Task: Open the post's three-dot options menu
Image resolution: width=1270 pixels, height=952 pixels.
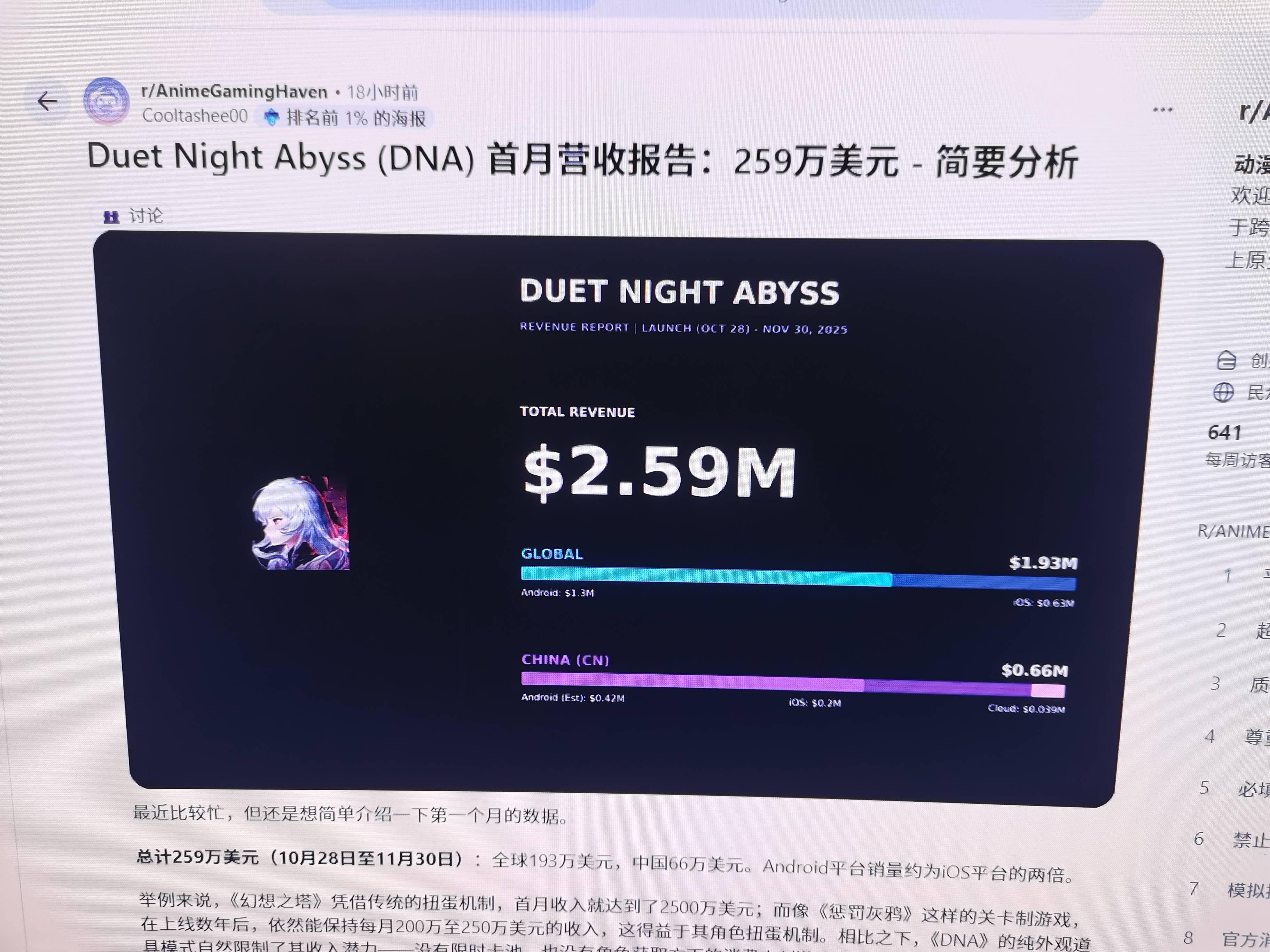Action: click(x=1163, y=110)
